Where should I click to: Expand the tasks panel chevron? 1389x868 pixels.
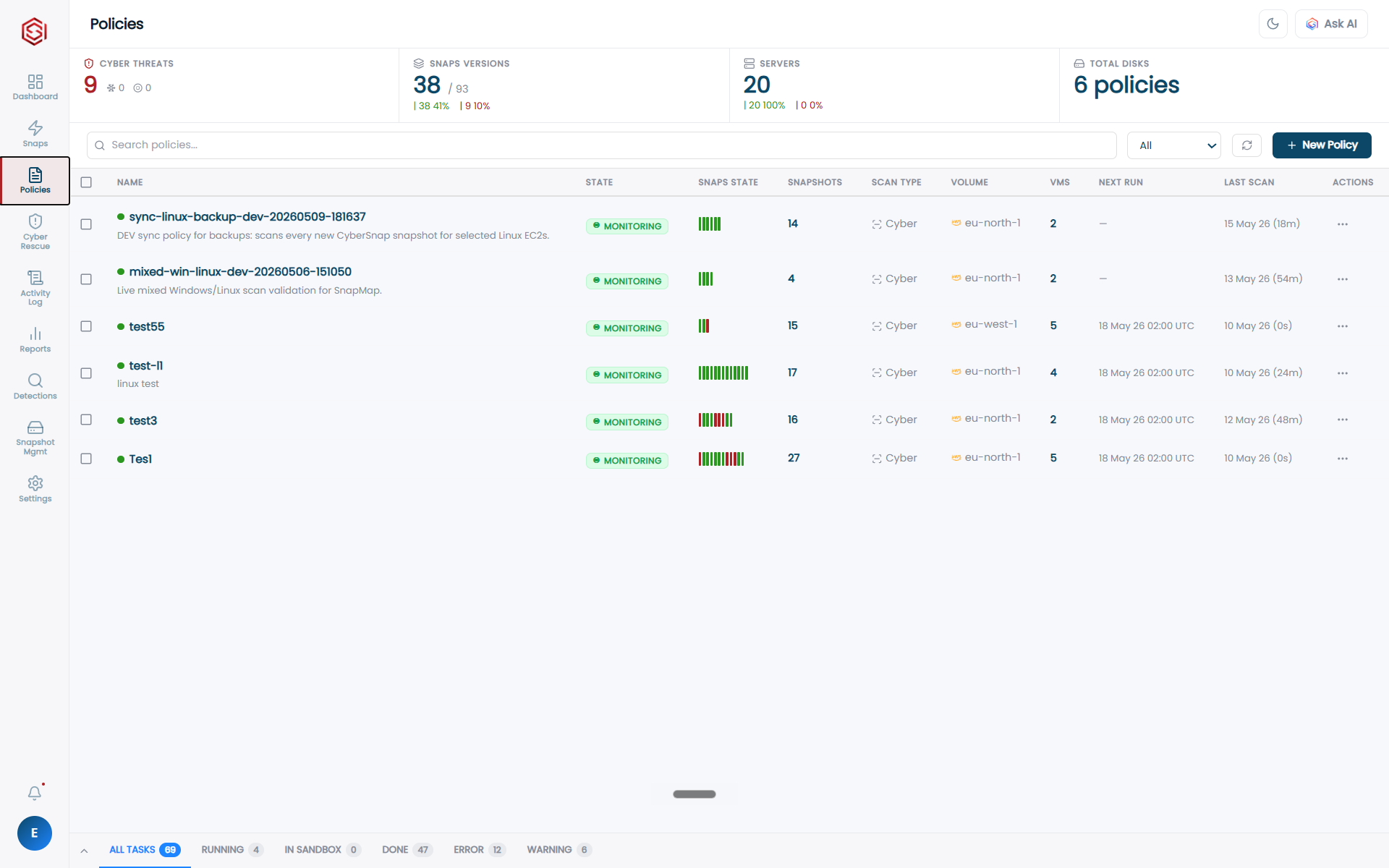[x=84, y=851]
